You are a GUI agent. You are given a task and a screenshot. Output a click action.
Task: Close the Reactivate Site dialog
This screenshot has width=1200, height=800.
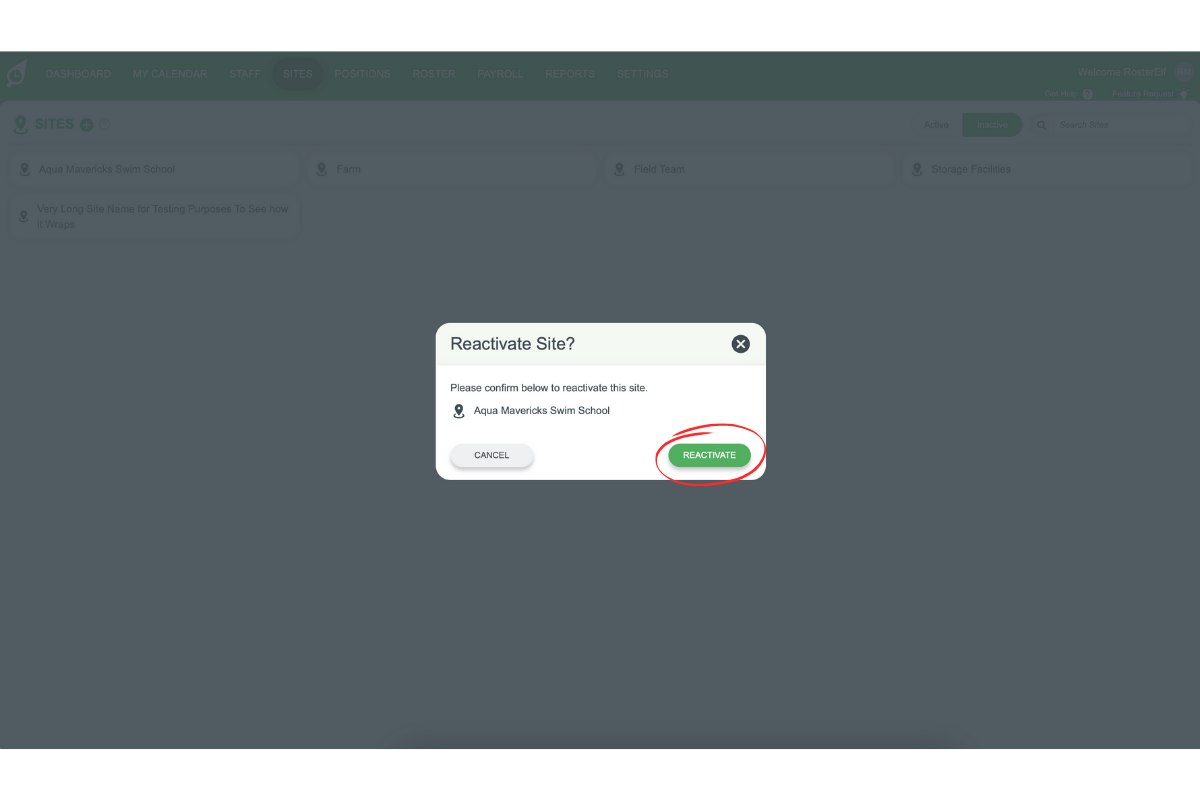pos(740,343)
